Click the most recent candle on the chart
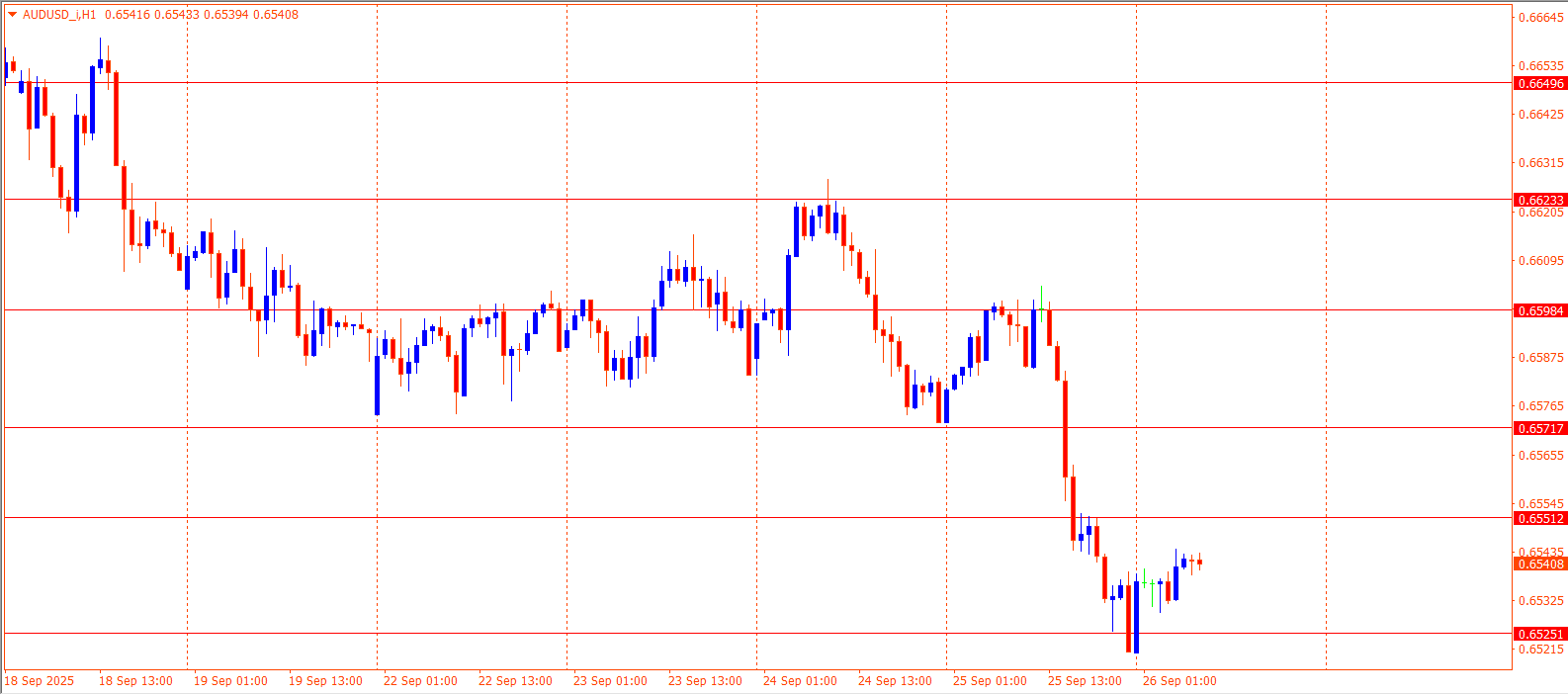Viewport: 1568px width, 695px height. [1199, 562]
